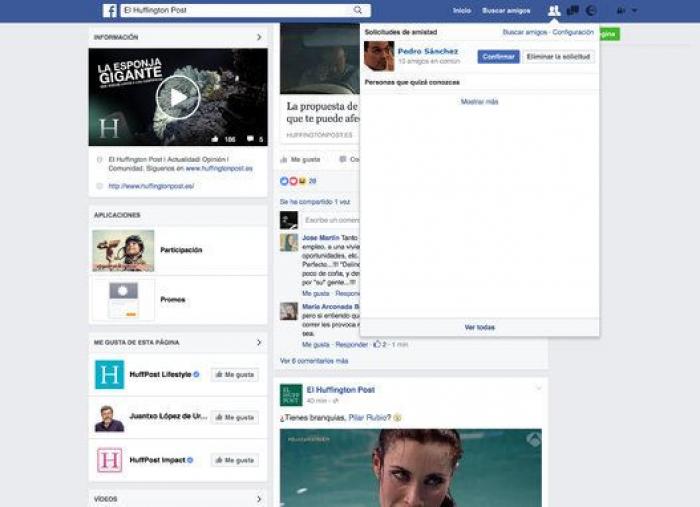Click the search magnifier icon

point(357,11)
